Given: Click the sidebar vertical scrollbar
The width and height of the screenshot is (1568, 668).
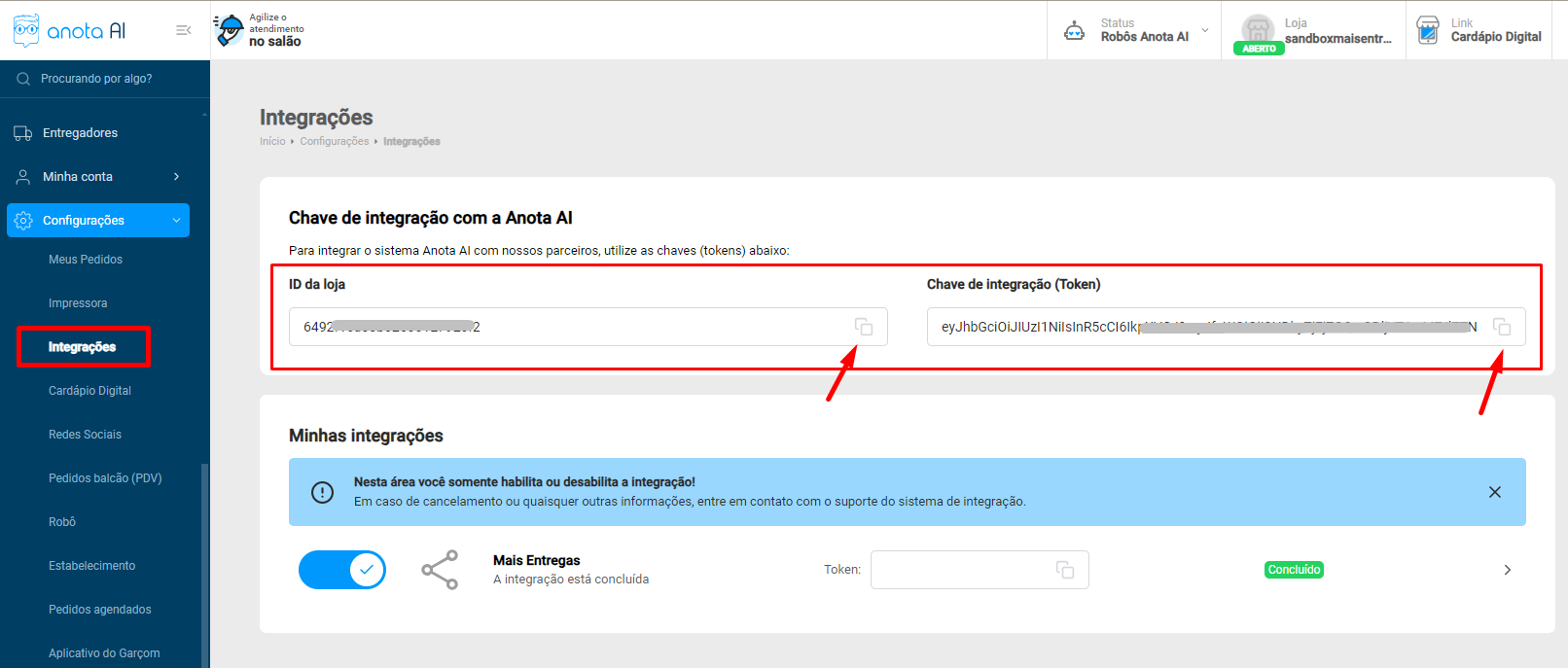Looking at the screenshot, I should [204, 565].
